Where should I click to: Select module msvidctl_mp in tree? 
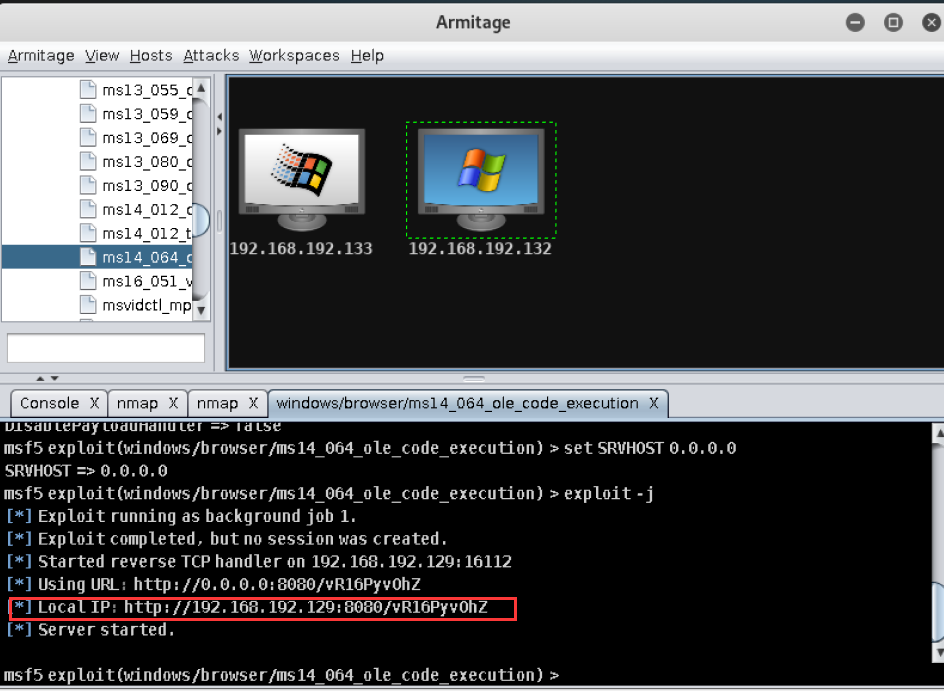(x=147, y=305)
